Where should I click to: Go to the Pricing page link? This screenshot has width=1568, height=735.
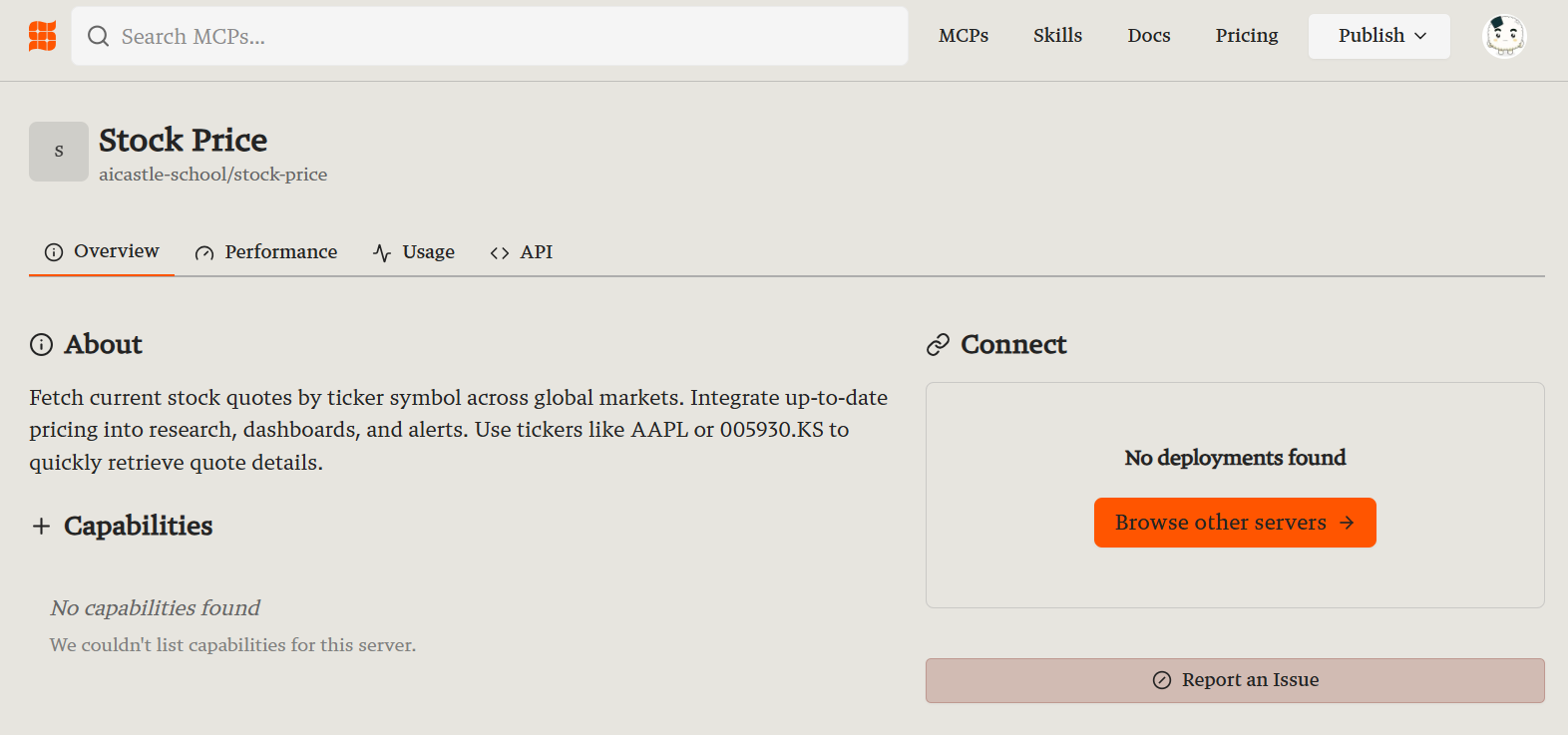point(1247,36)
